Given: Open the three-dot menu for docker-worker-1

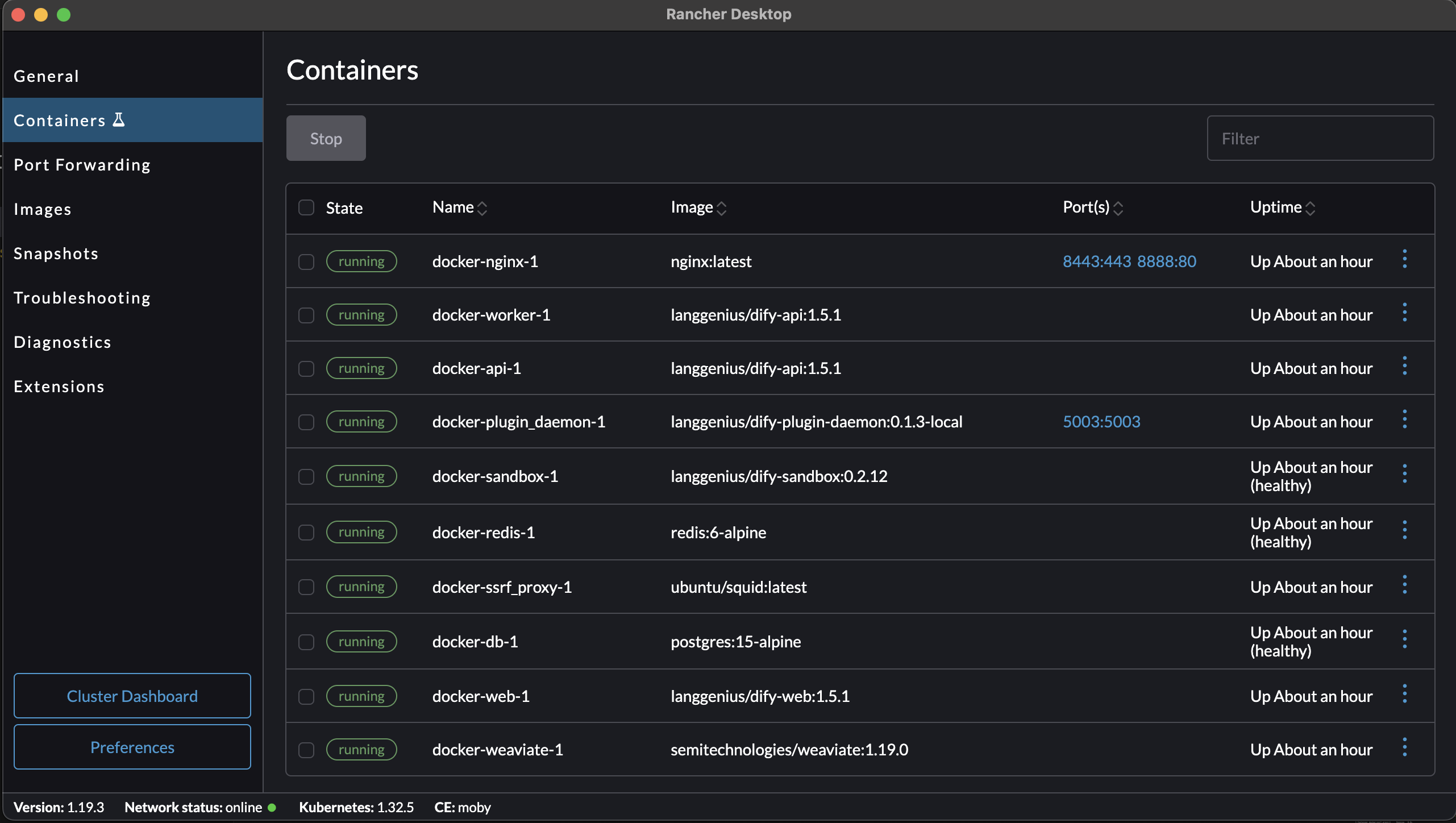Looking at the screenshot, I should coord(1404,313).
